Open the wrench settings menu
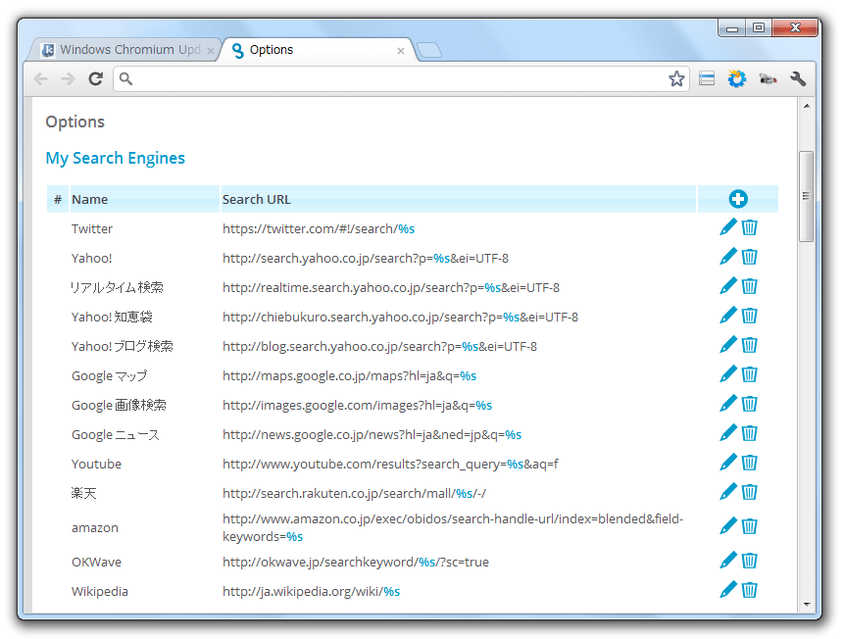This screenshot has width=843, height=639. coord(798,79)
